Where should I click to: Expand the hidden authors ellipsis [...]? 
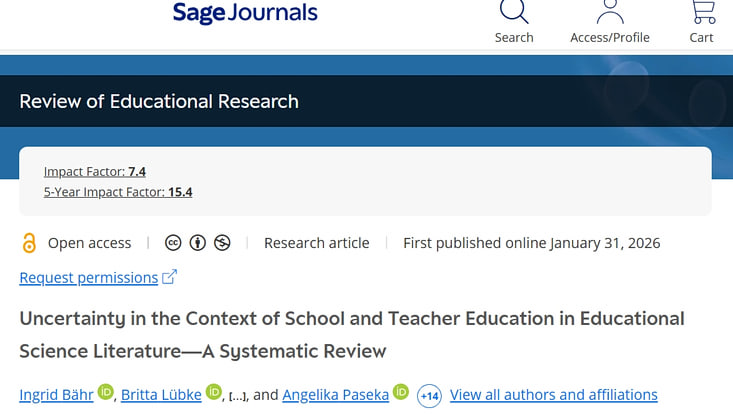pyautogui.click(x=237, y=397)
